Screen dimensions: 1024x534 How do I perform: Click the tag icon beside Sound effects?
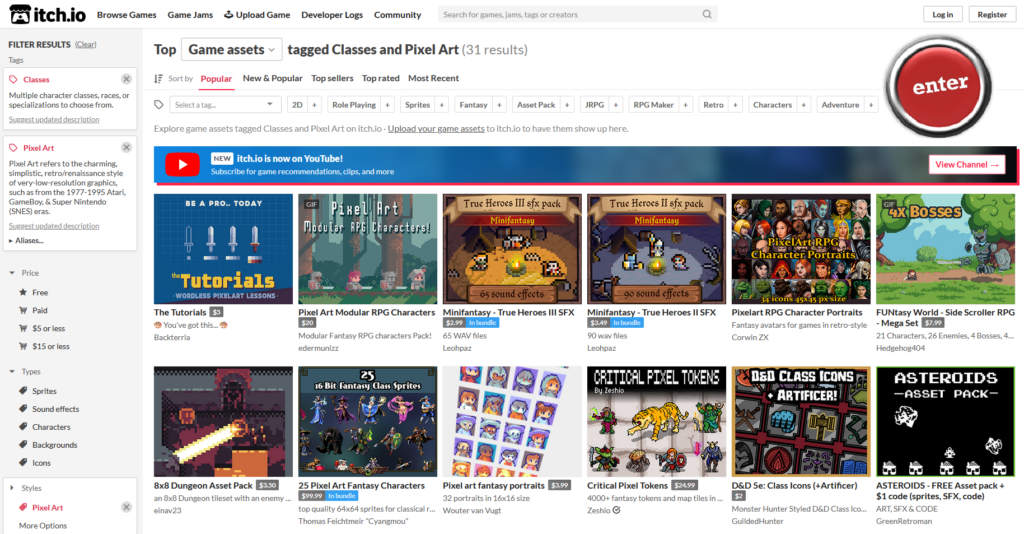click(24, 409)
